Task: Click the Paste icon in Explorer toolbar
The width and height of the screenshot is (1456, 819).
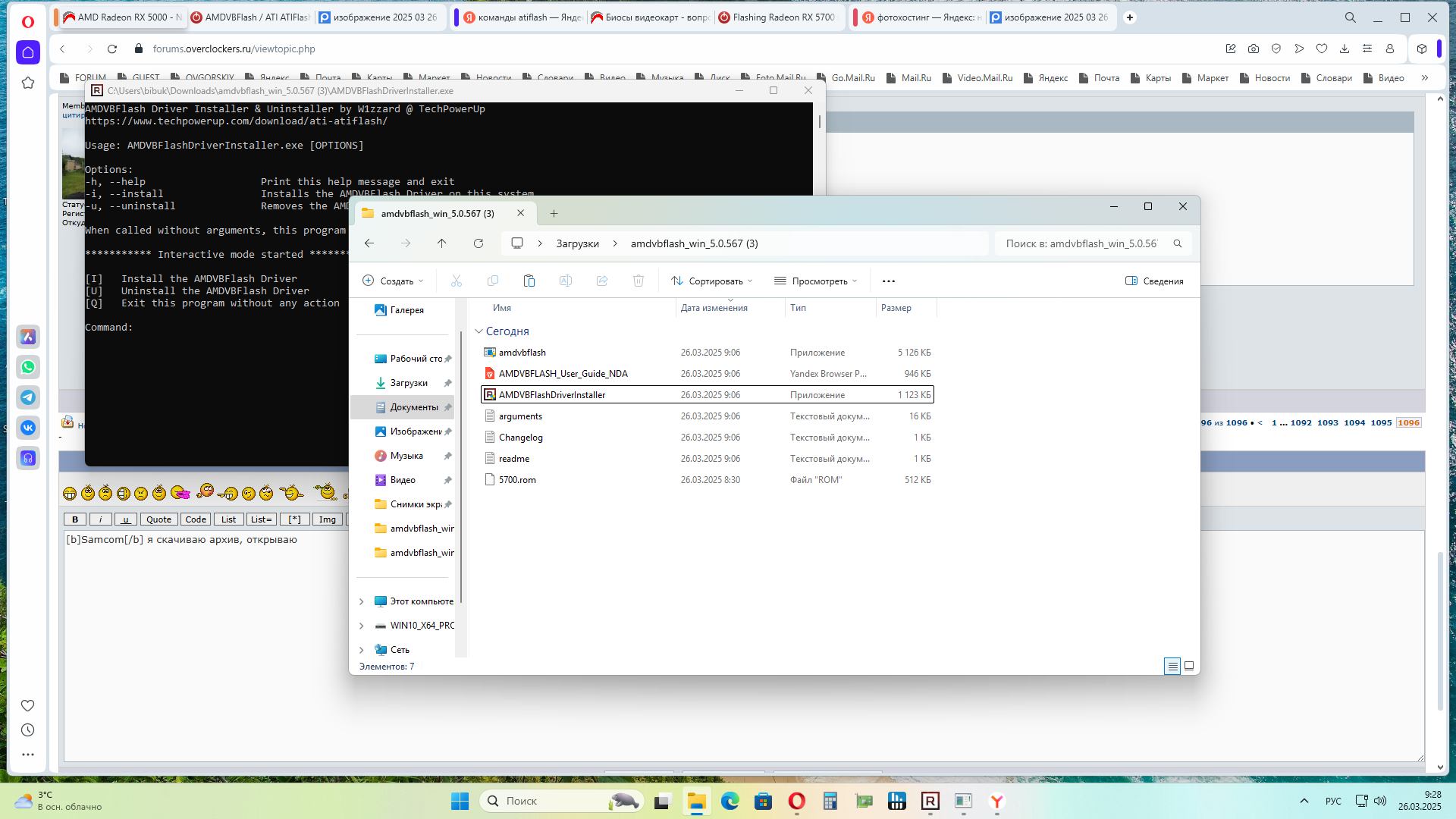Action: tap(529, 281)
